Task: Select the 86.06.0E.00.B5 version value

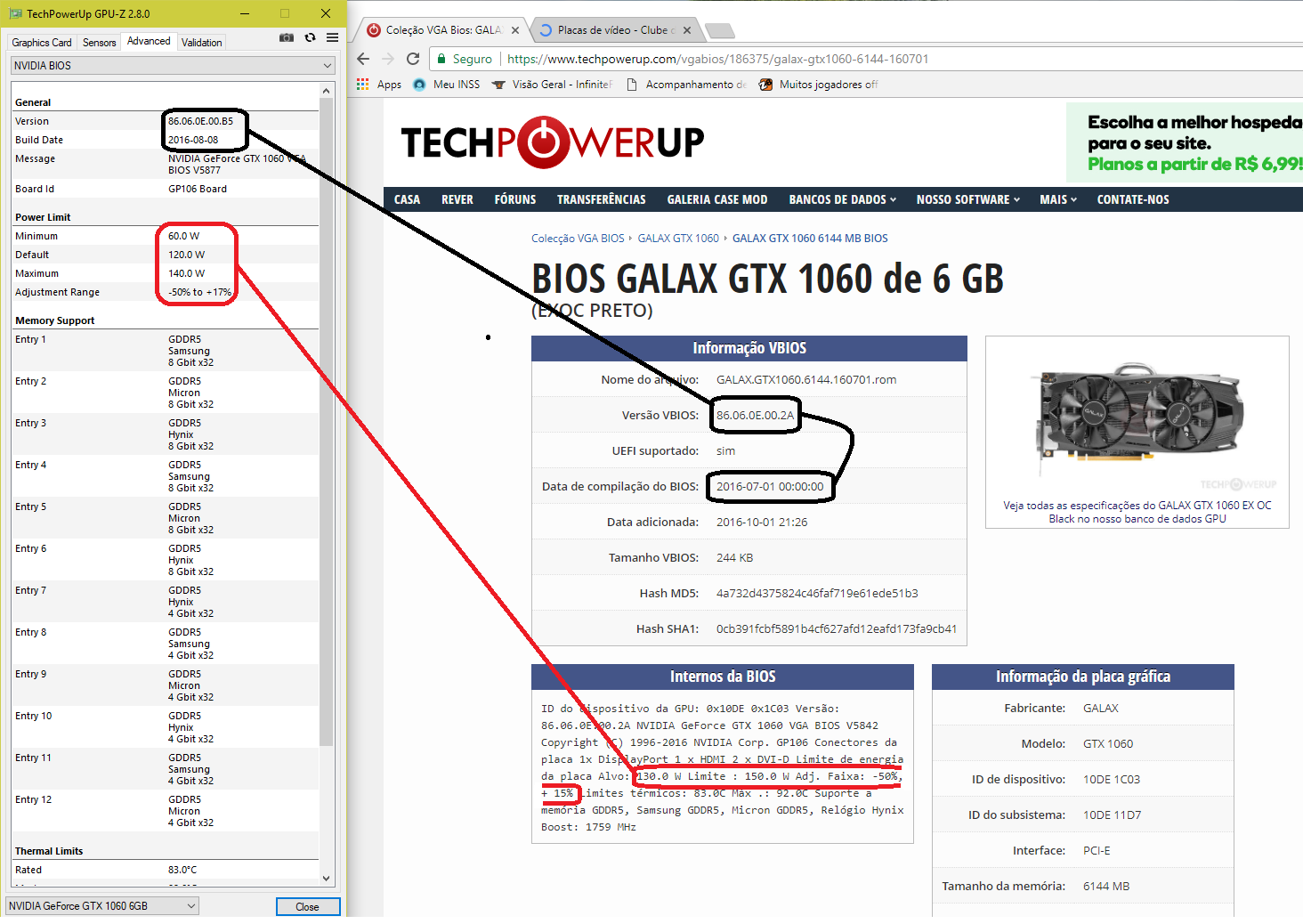Action: click(201, 121)
